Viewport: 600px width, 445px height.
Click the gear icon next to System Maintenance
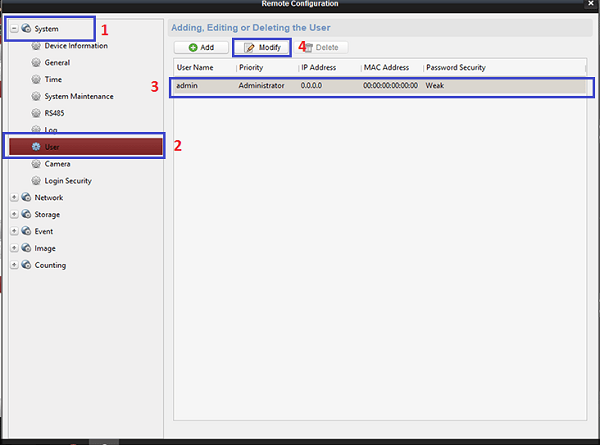point(36,96)
